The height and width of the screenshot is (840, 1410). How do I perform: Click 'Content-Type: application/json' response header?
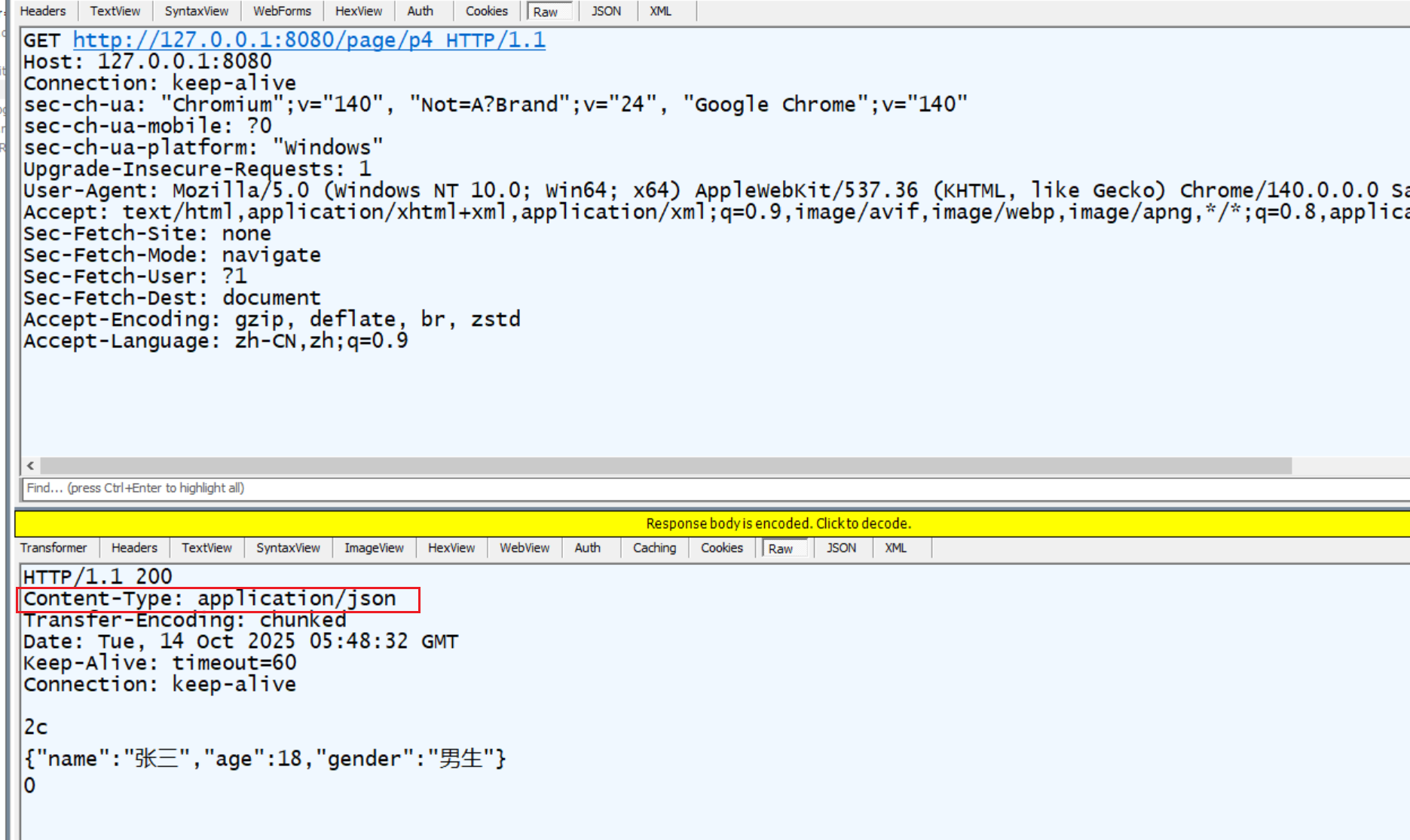pos(210,598)
